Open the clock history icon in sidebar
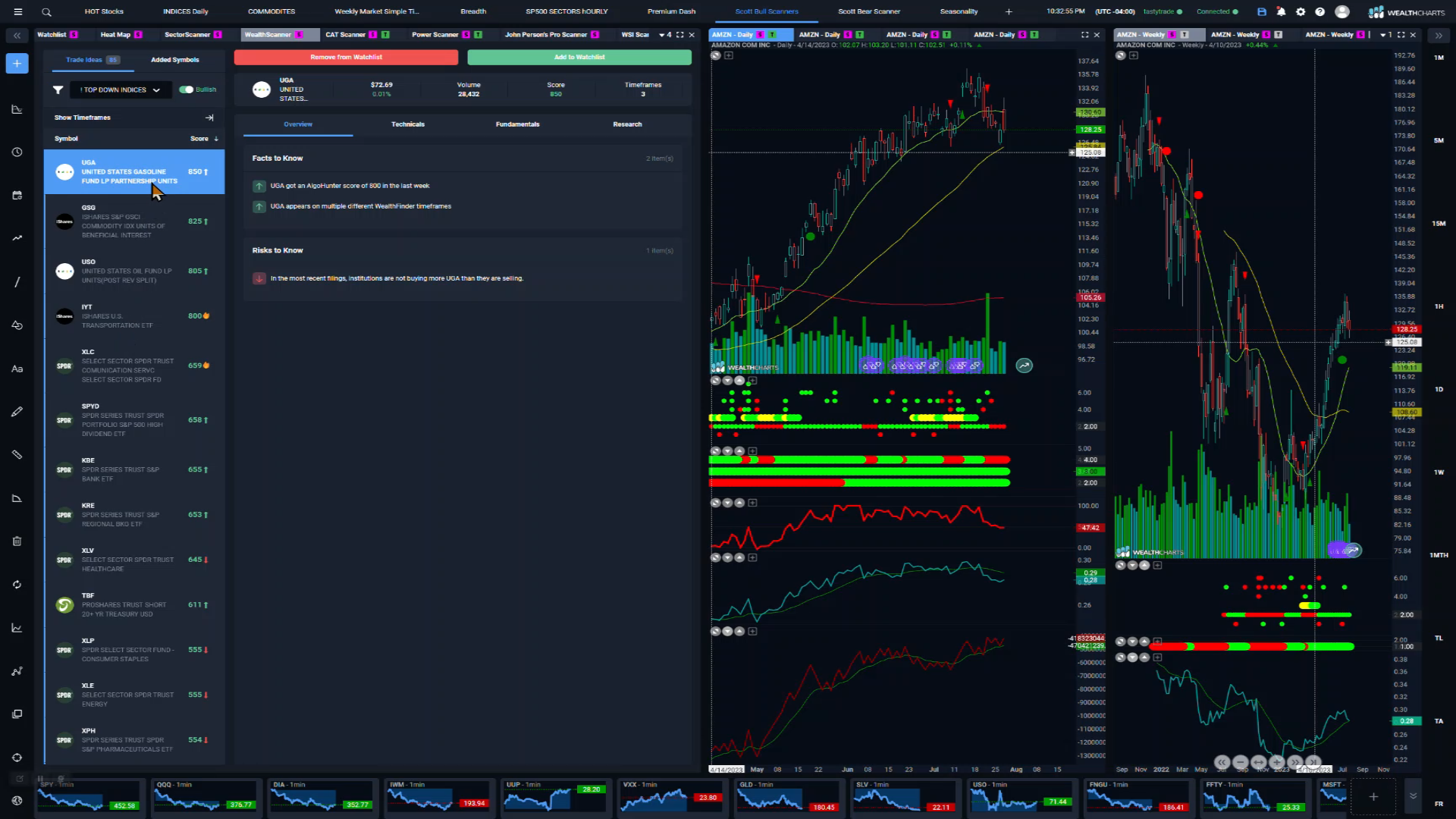Screen dimensions: 1456x819 coord(17,152)
